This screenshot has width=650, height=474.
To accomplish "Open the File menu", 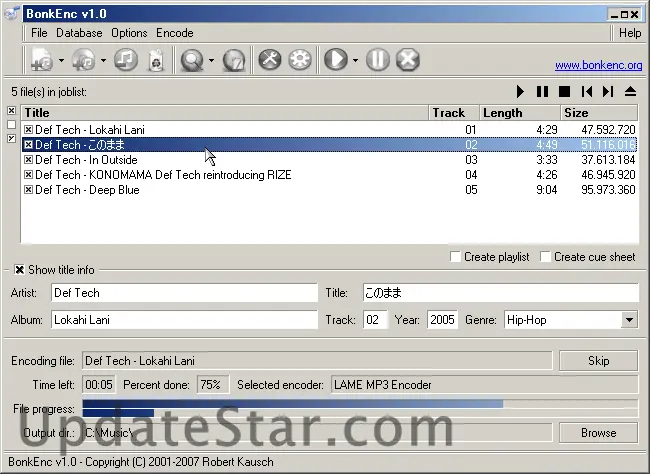I will 39,33.
